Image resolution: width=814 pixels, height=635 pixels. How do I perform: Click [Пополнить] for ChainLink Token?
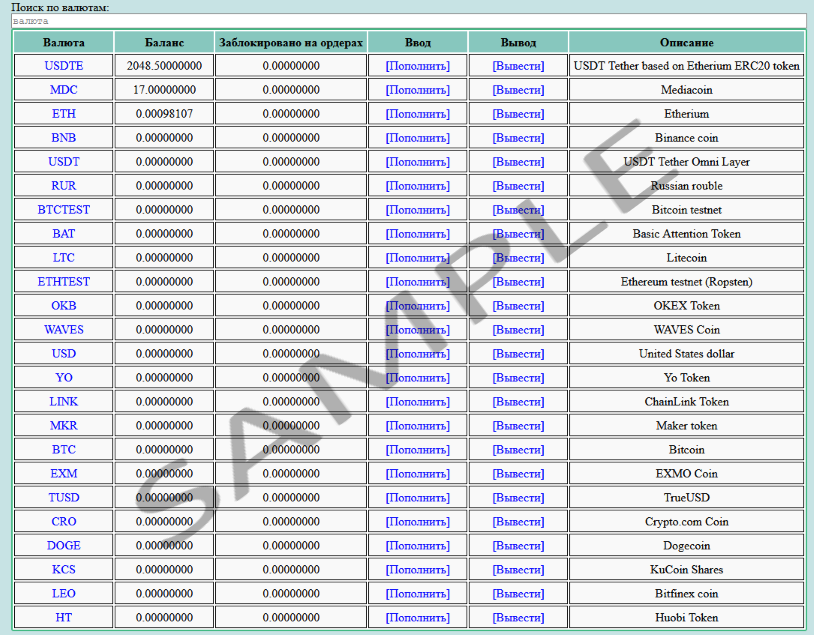pos(417,401)
